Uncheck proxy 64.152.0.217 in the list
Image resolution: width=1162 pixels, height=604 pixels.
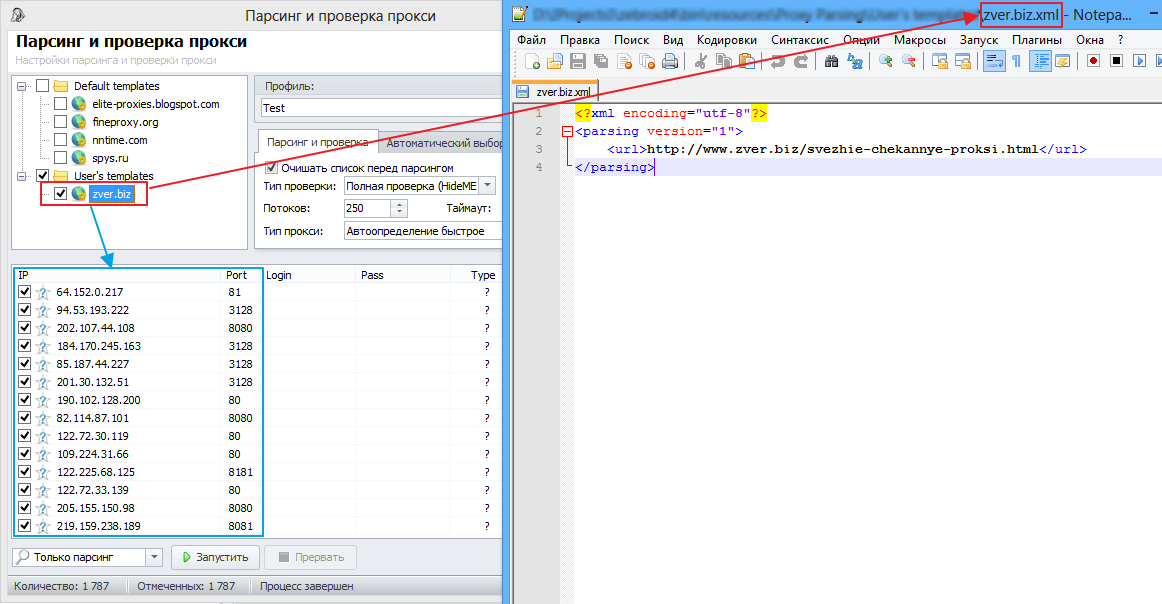pos(25,292)
